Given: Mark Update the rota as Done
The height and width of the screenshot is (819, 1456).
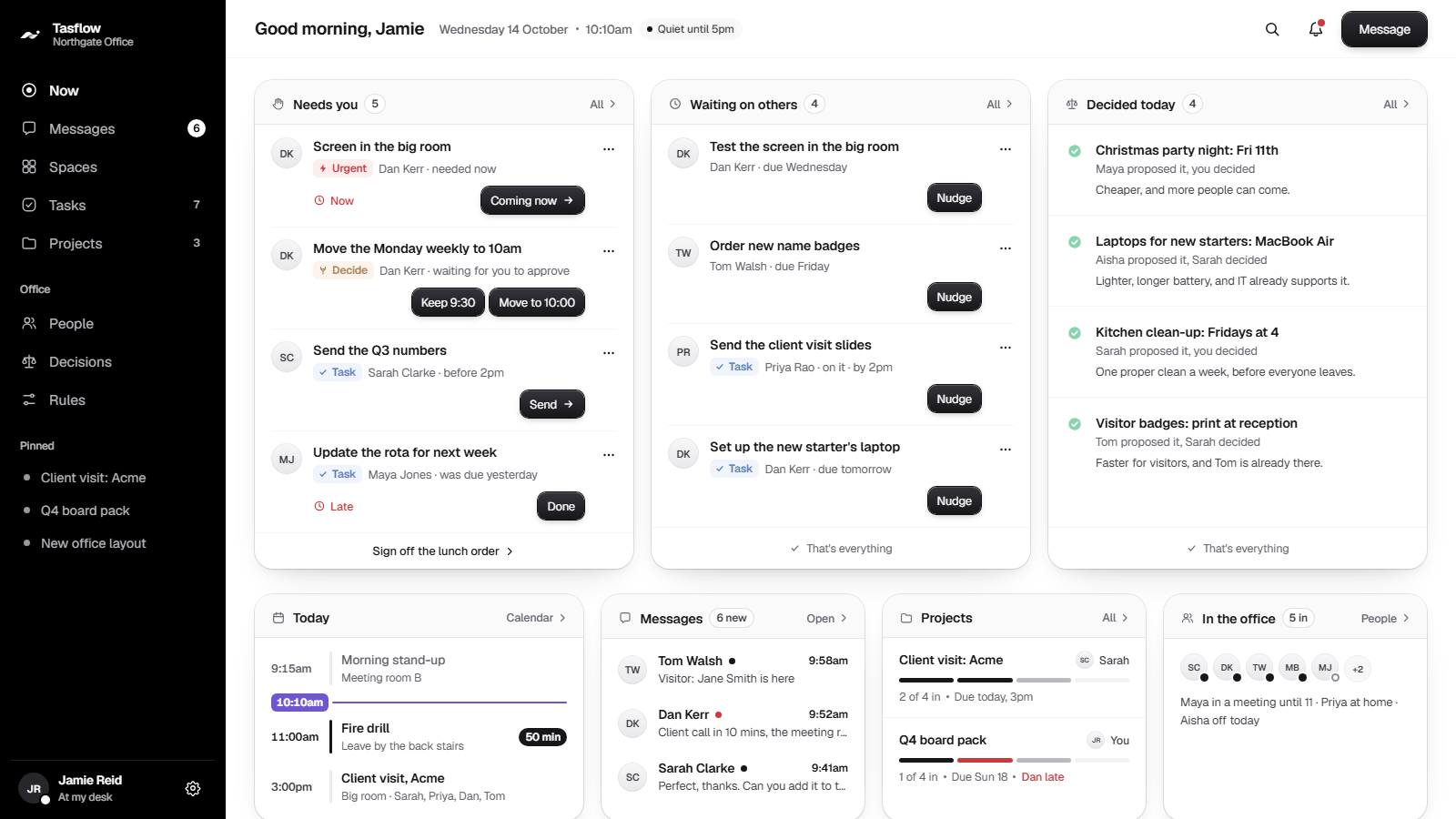Looking at the screenshot, I should click(x=561, y=506).
